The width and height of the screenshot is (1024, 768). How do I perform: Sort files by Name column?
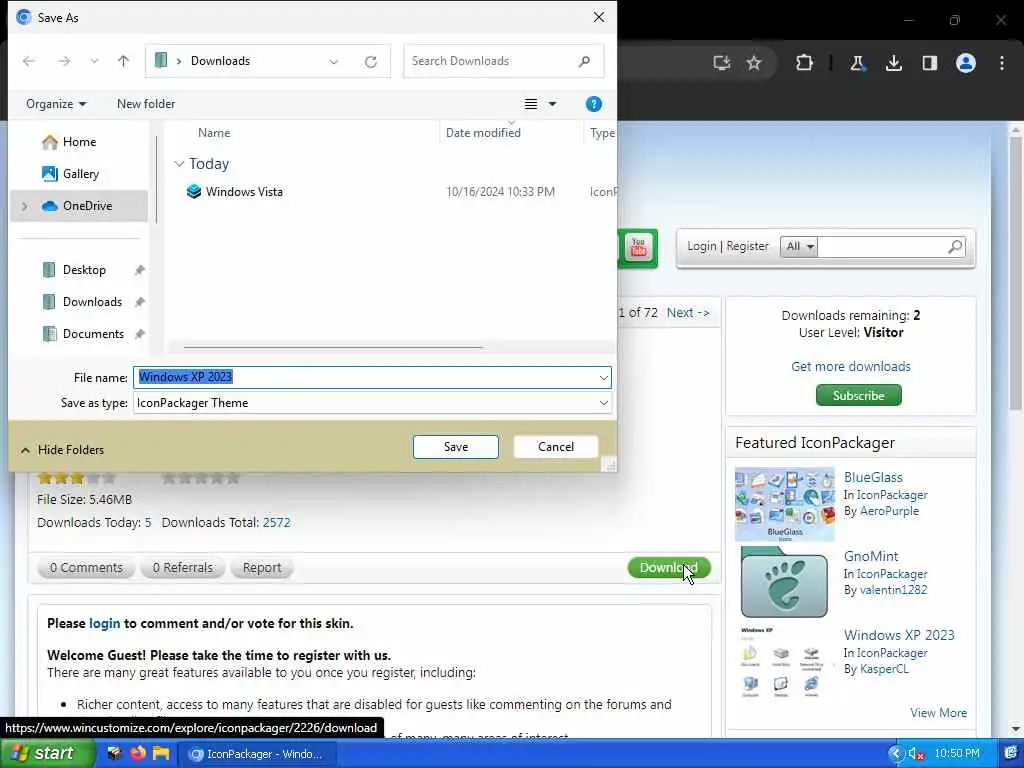pyautogui.click(x=214, y=133)
